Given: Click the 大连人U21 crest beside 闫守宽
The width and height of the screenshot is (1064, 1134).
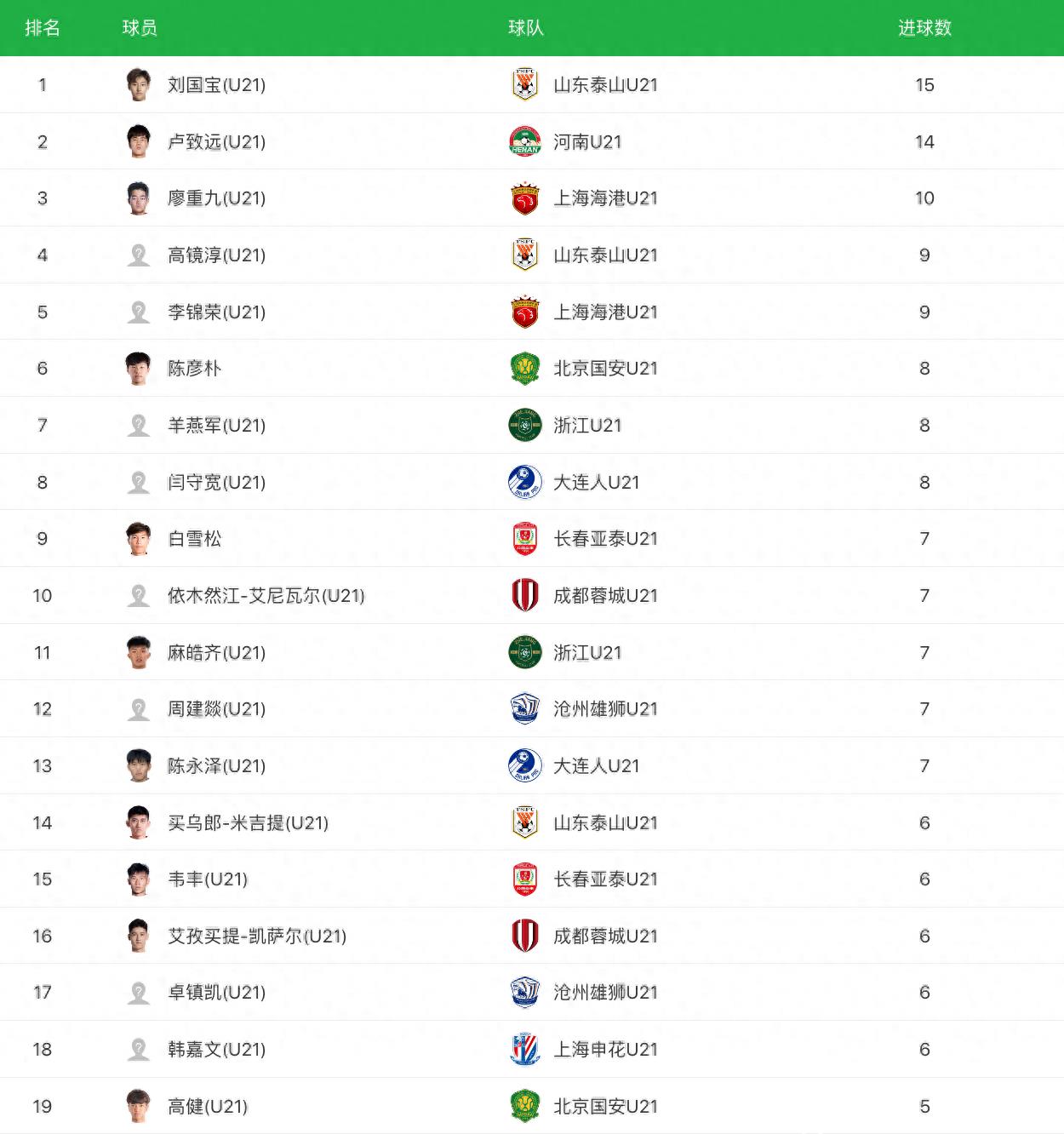Looking at the screenshot, I should (x=525, y=482).
